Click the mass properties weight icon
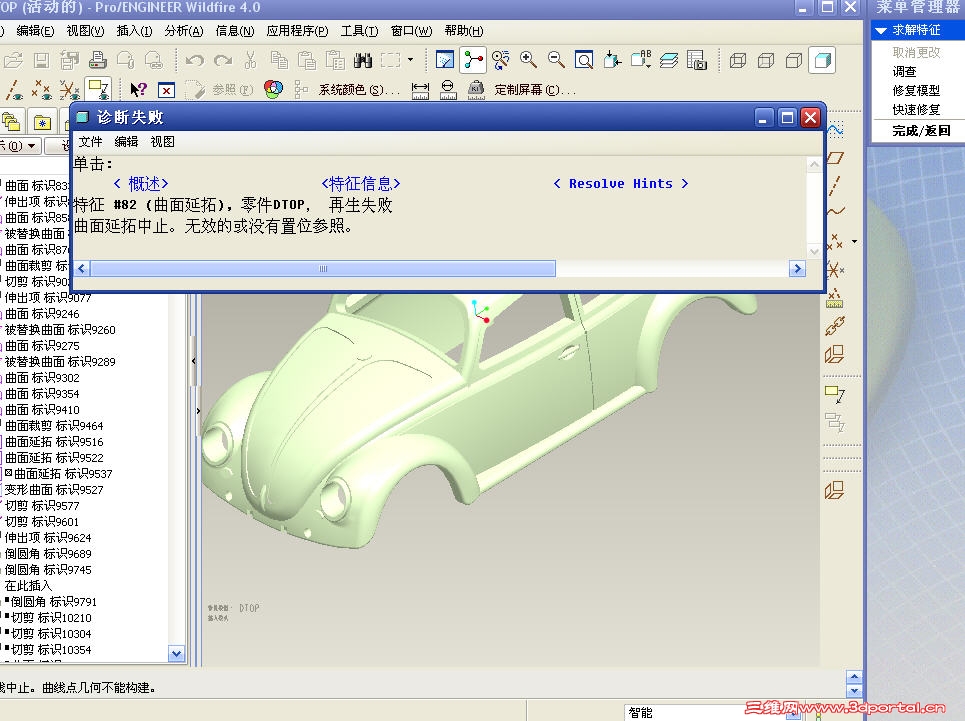This screenshot has height=721, width=965. pyautogui.click(x=476, y=90)
